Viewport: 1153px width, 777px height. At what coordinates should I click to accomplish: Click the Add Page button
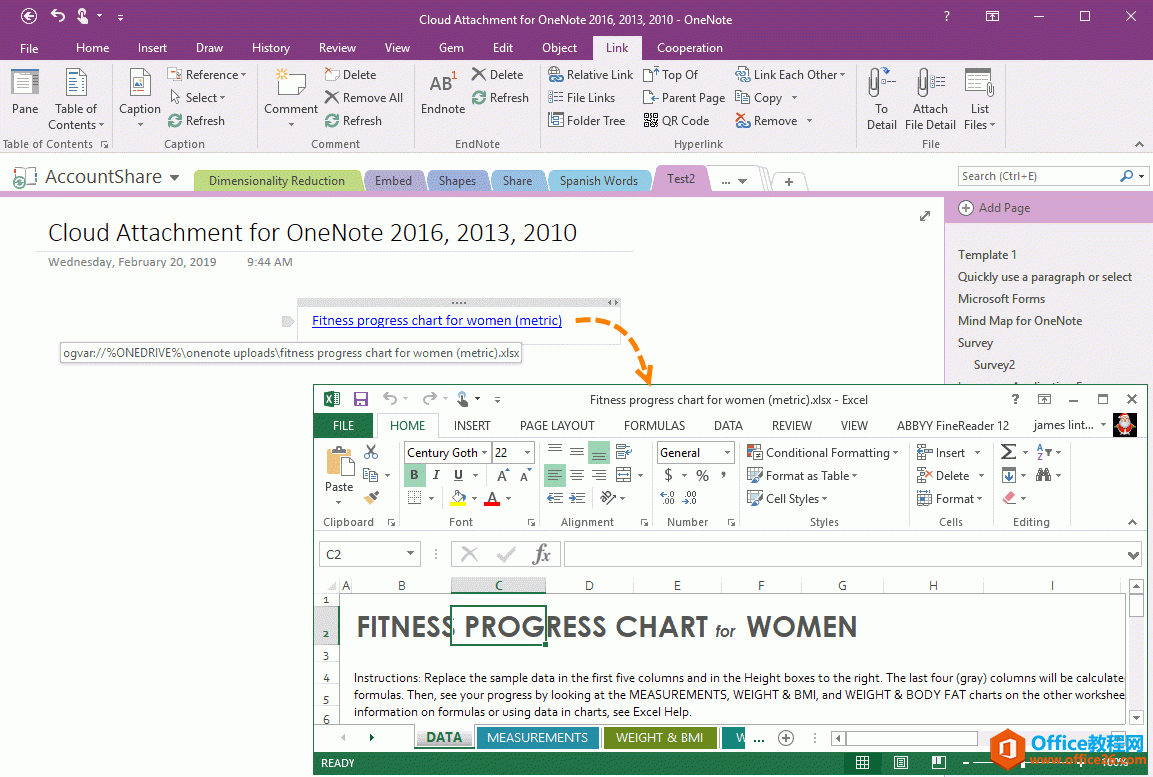coord(994,208)
